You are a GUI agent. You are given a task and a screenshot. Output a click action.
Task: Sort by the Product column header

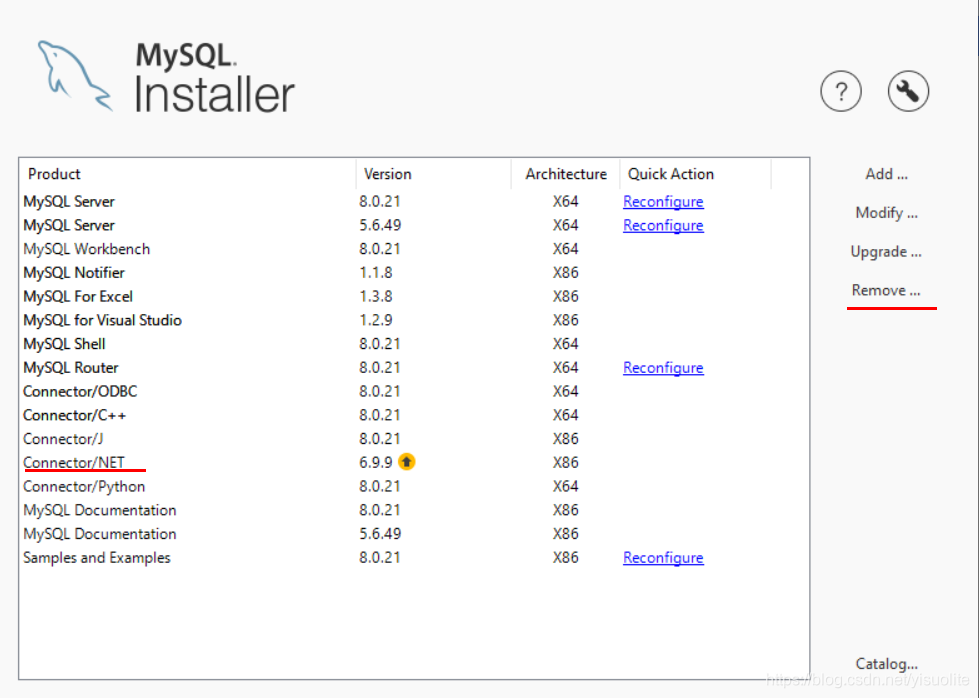[187, 174]
